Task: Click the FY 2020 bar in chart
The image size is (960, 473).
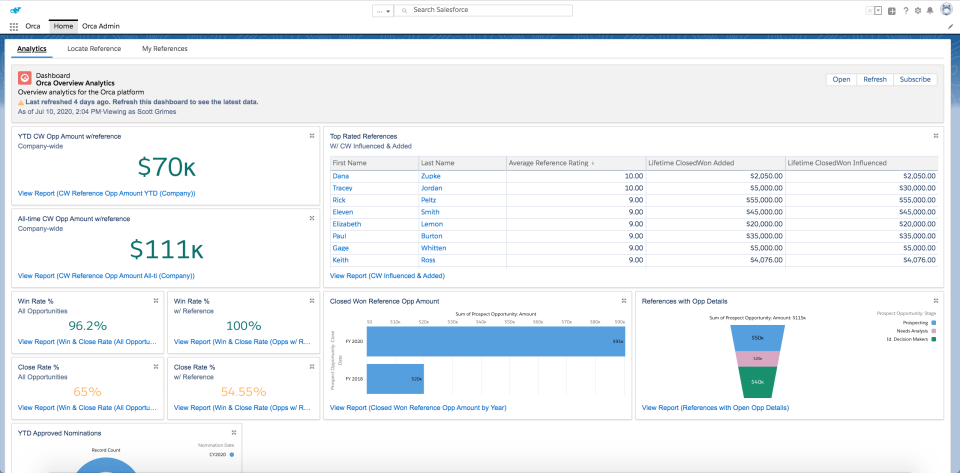Action: click(x=496, y=341)
